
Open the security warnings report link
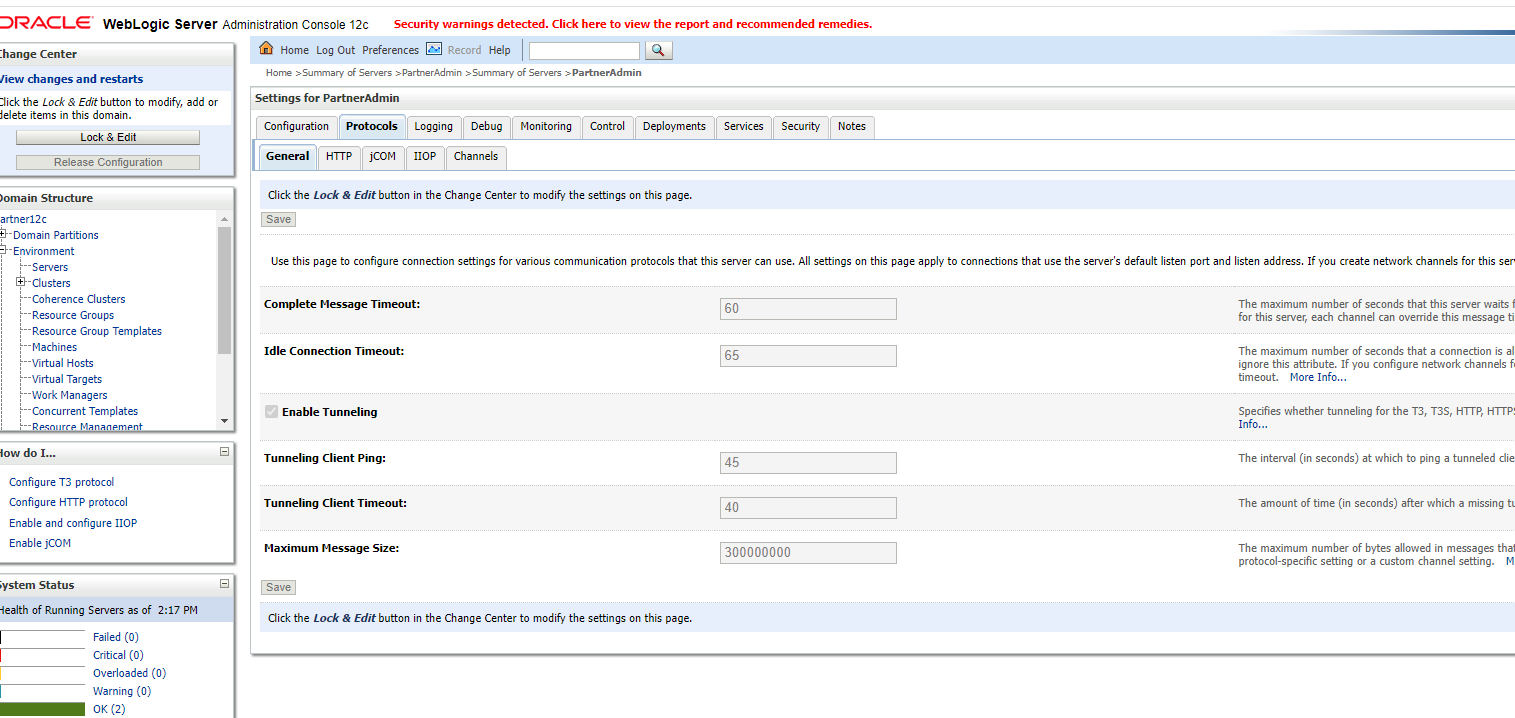(x=633, y=24)
